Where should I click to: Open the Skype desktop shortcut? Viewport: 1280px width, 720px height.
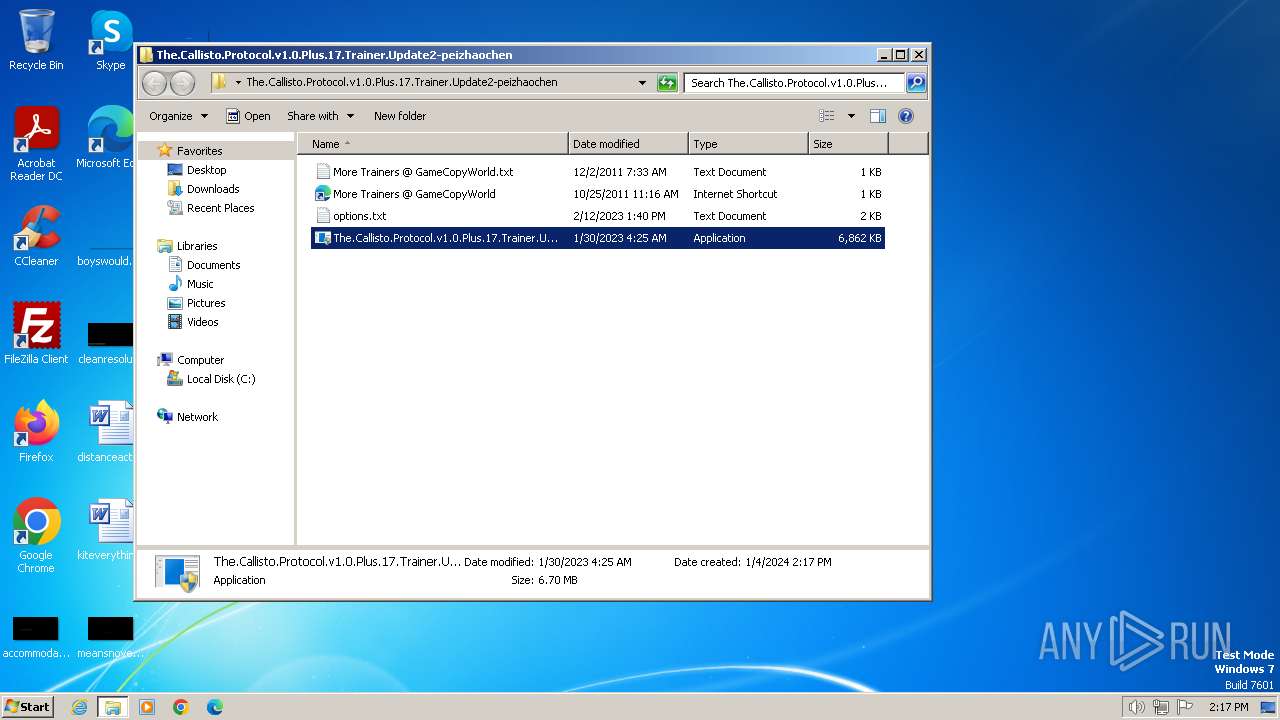[x=110, y=40]
